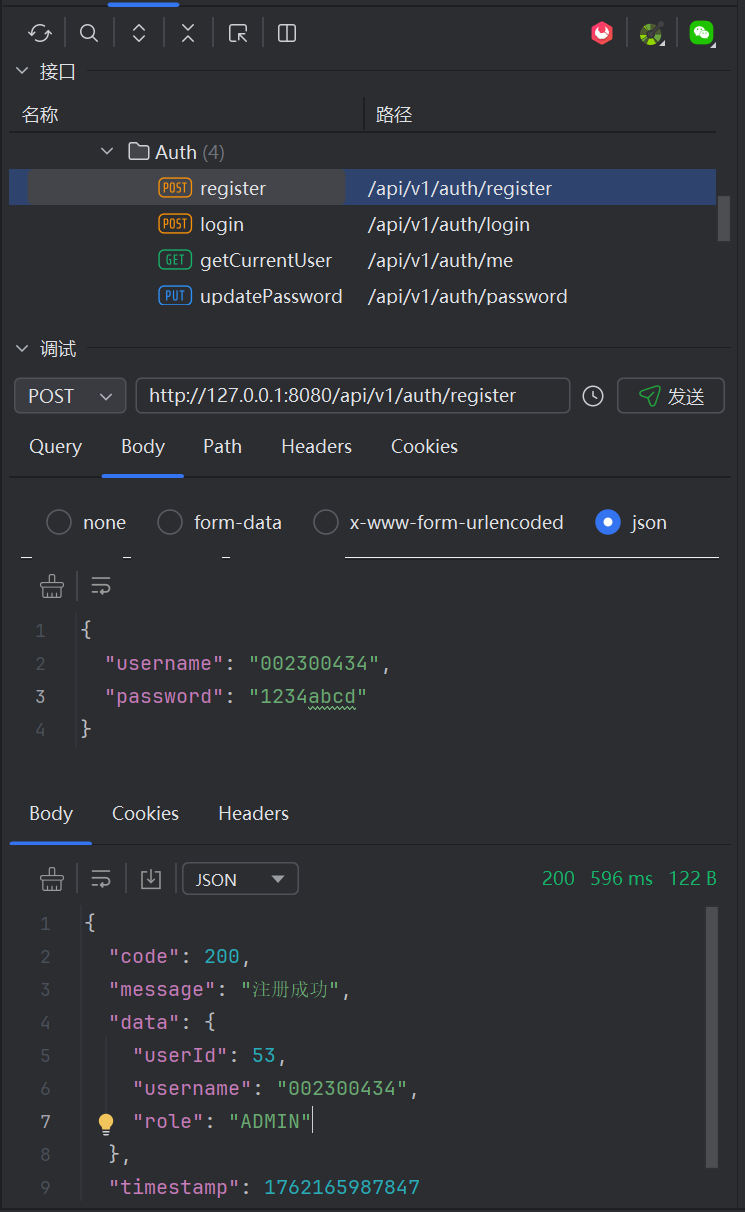Image resolution: width=745 pixels, height=1212 pixels.
Task: Click the path /api/v1/auth/me
Action: [x=440, y=260]
